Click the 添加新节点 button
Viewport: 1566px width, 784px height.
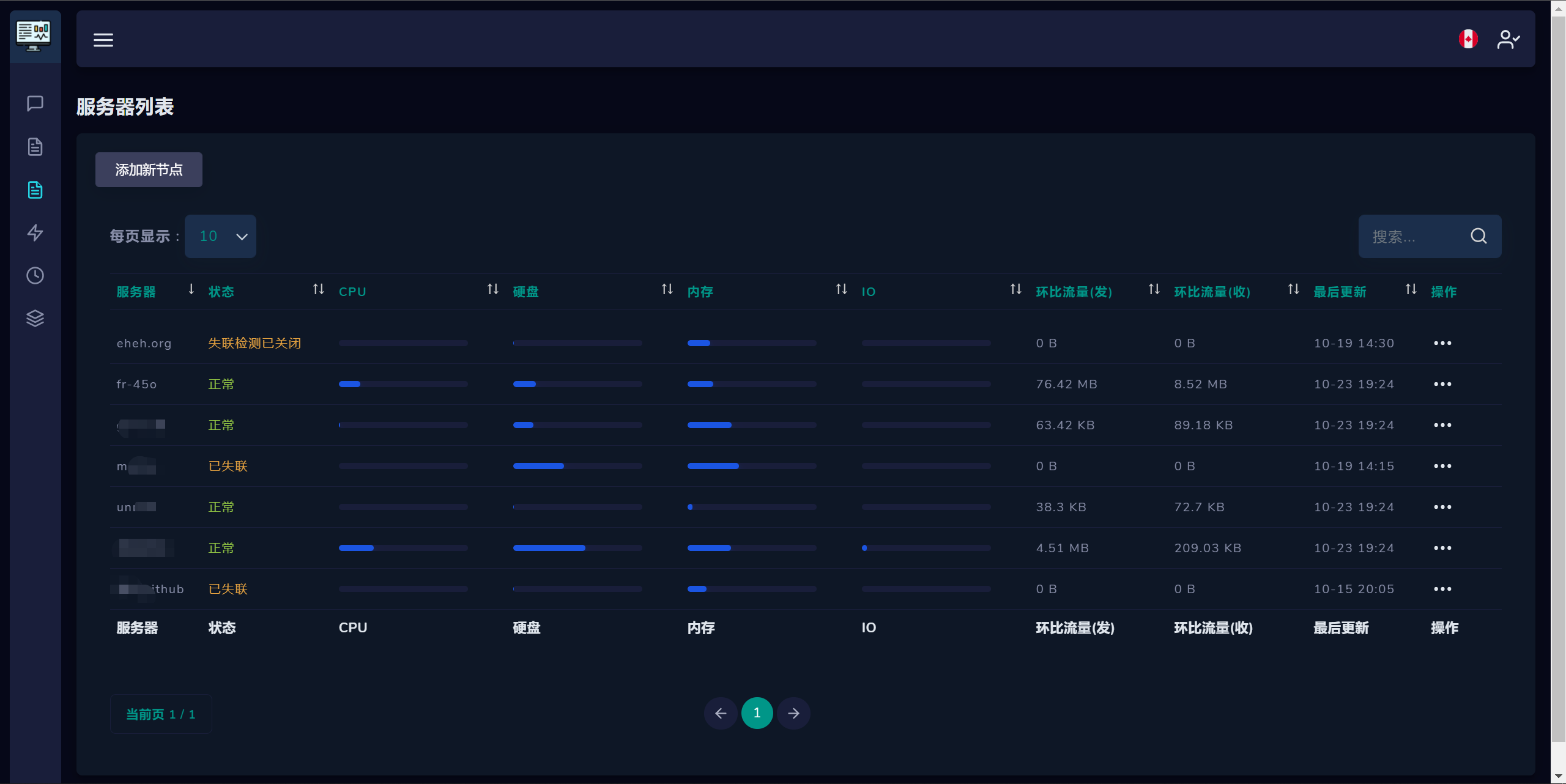[149, 169]
